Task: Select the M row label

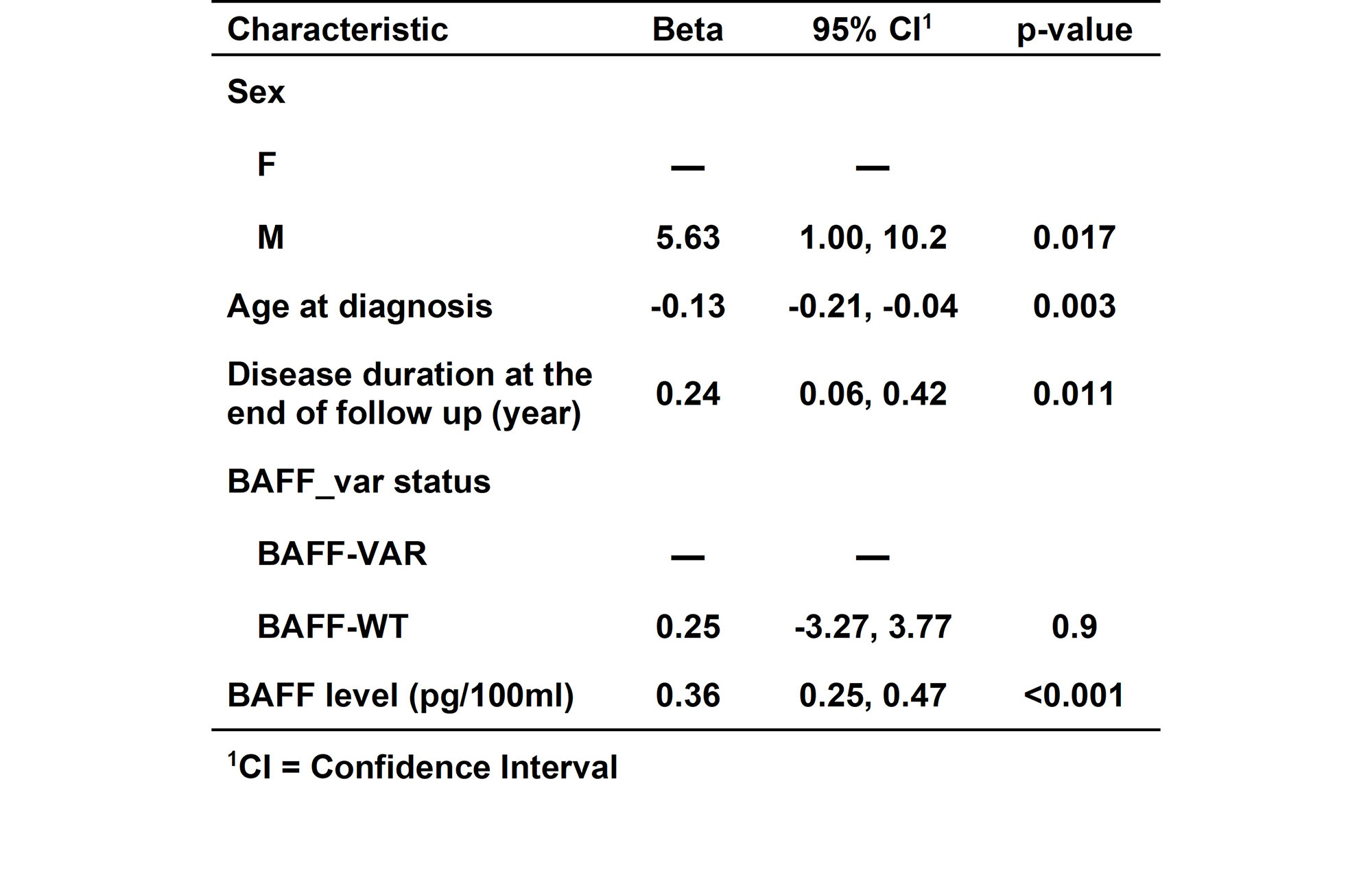Action: coord(270,237)
